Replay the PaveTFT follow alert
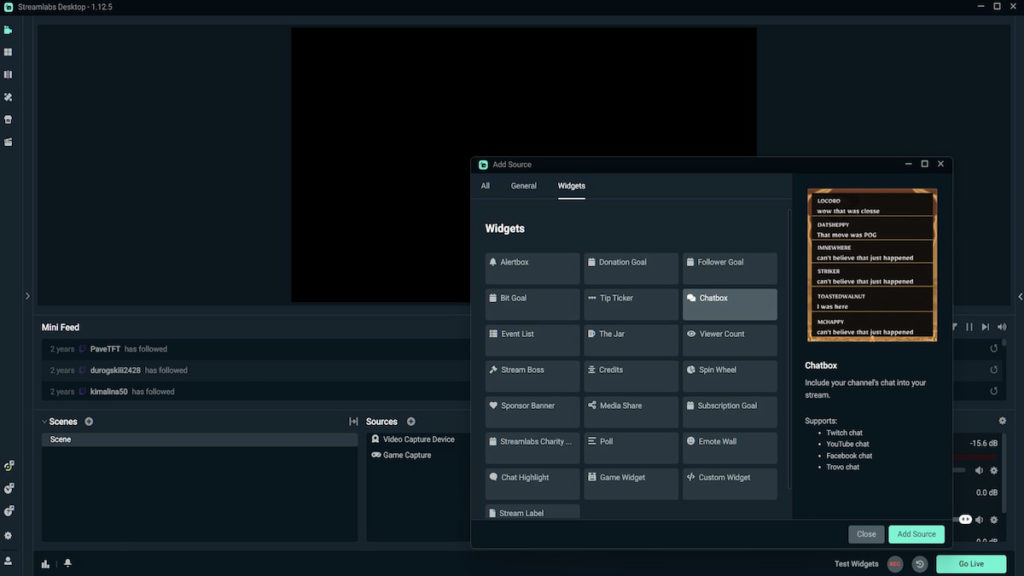This screenshot has height=576, width=1024. pos(993,349)
